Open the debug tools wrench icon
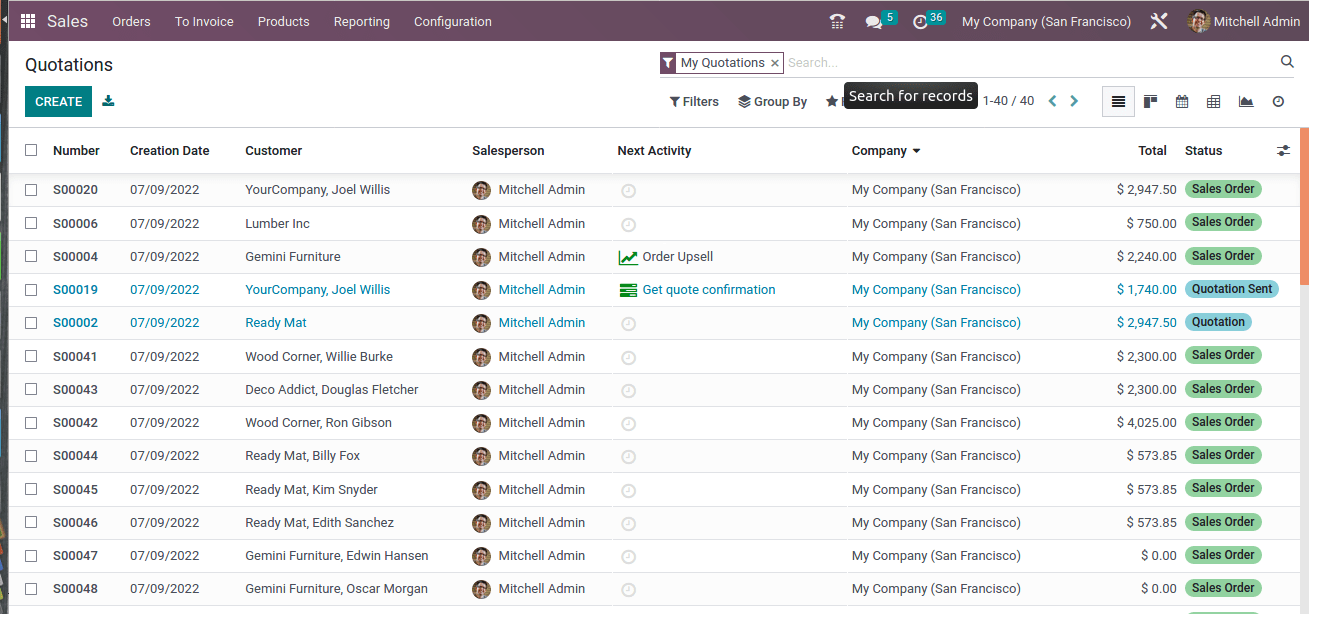Image resolution: width=1327 pixels, height=643 pixels. tap(1159, 21)
